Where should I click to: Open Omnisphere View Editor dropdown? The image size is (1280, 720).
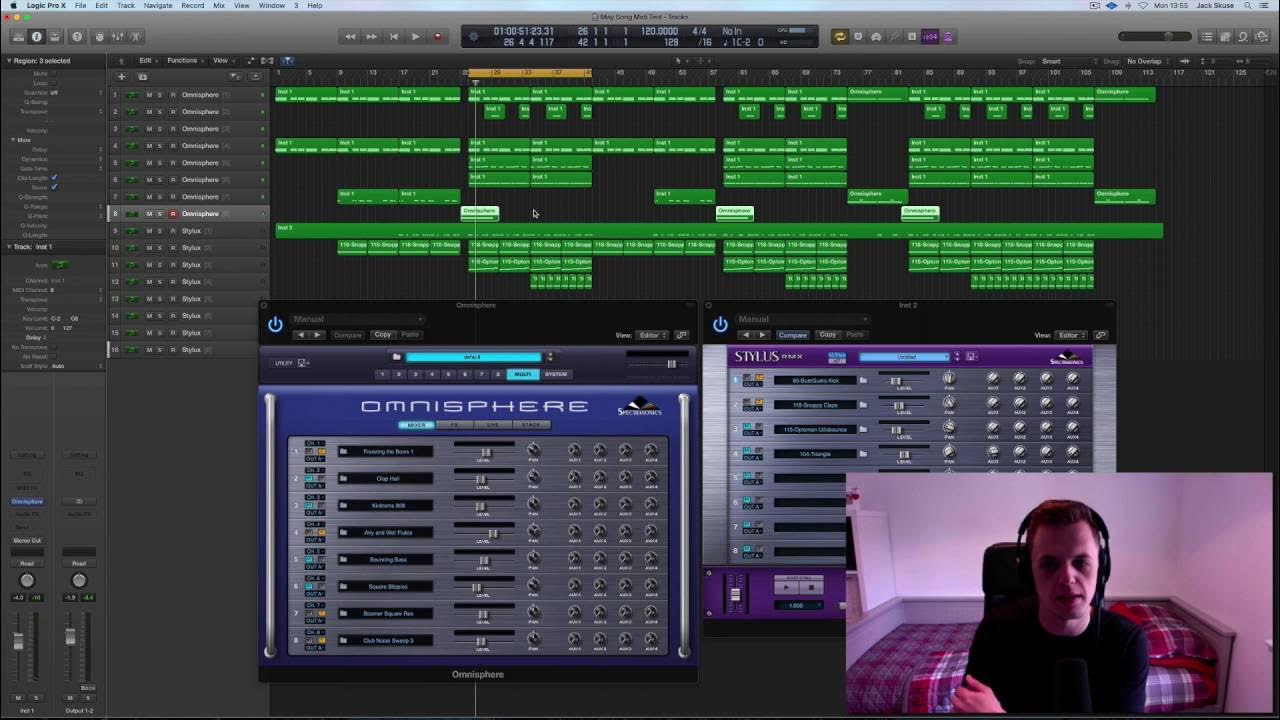(x=651, y=335)
